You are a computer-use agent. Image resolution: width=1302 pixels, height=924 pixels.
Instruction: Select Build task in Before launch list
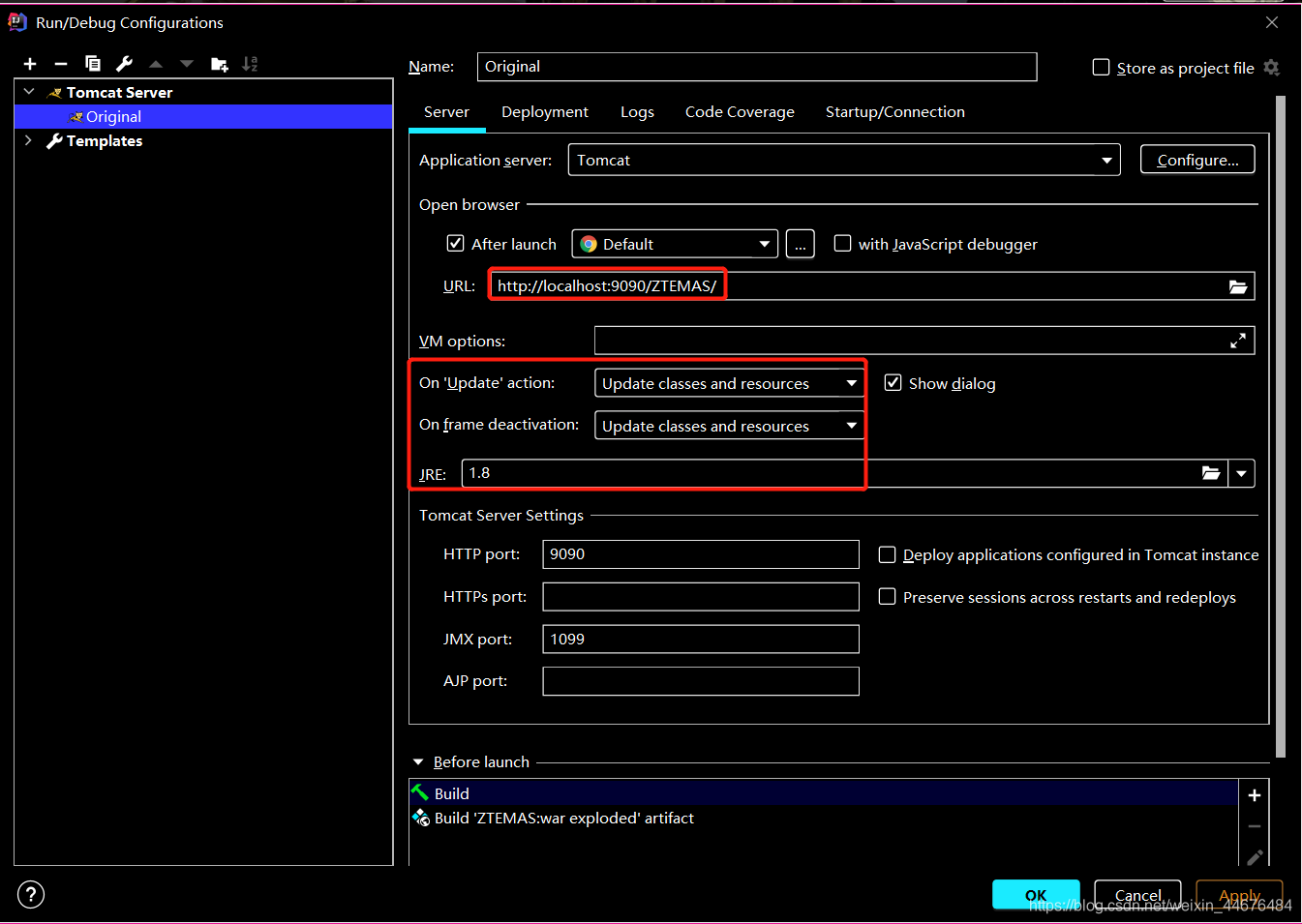pyautogui.click(x=824, y=793)
